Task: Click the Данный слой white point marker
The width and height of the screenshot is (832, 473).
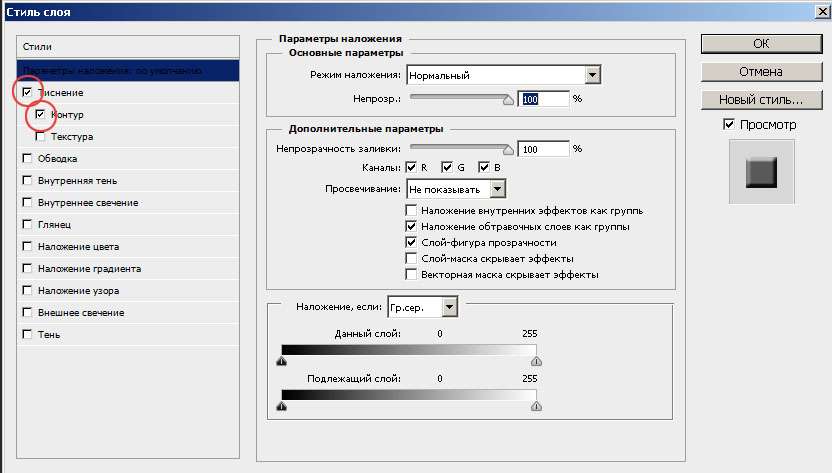Action: click(536, 362)
